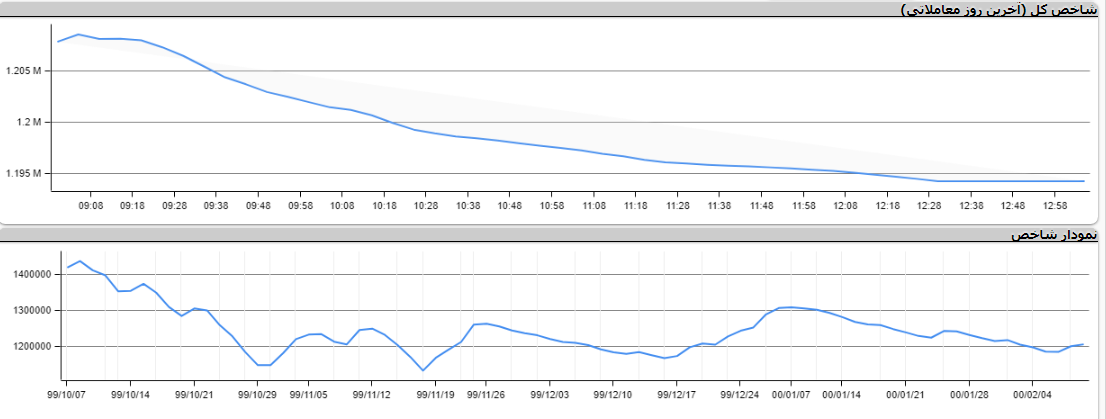Viewport: 1106px width, 419px height.
Task: Click the 09:08 time label on top chart
Action: coord(91,205)
